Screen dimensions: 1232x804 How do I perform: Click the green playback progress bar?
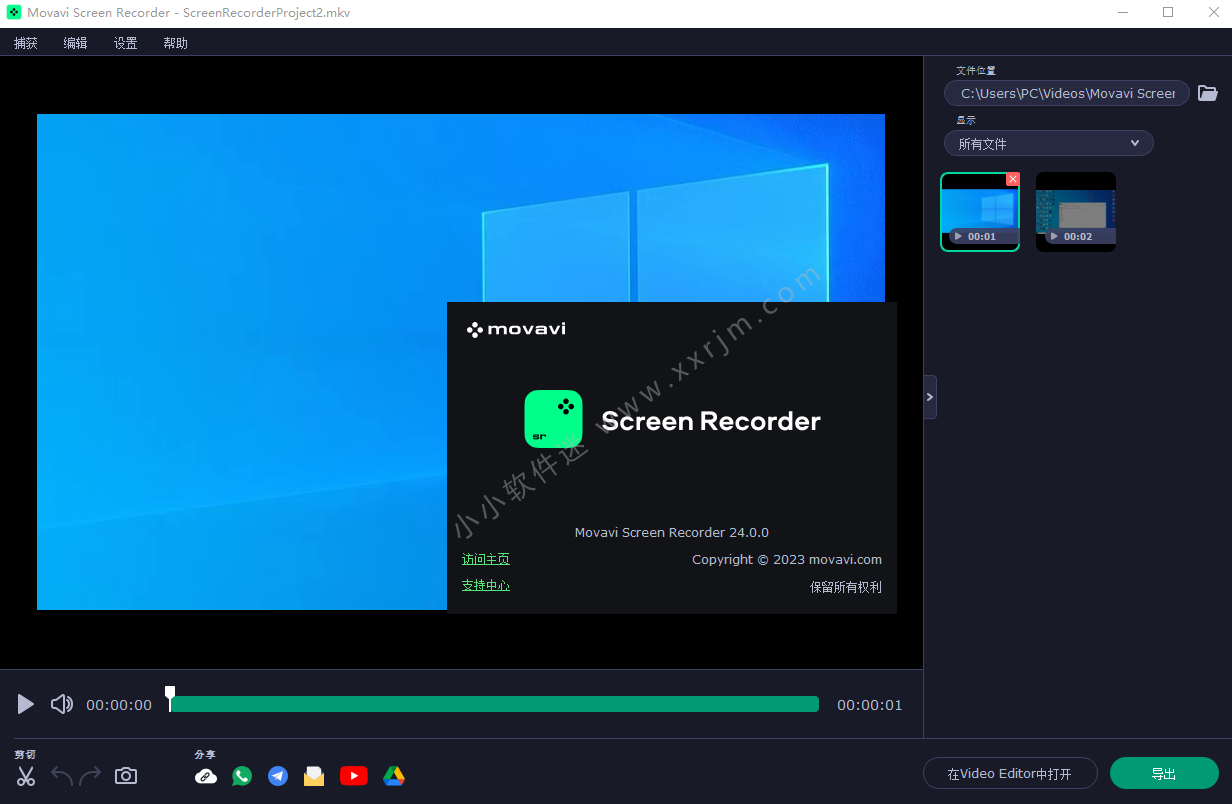(494, 704)
